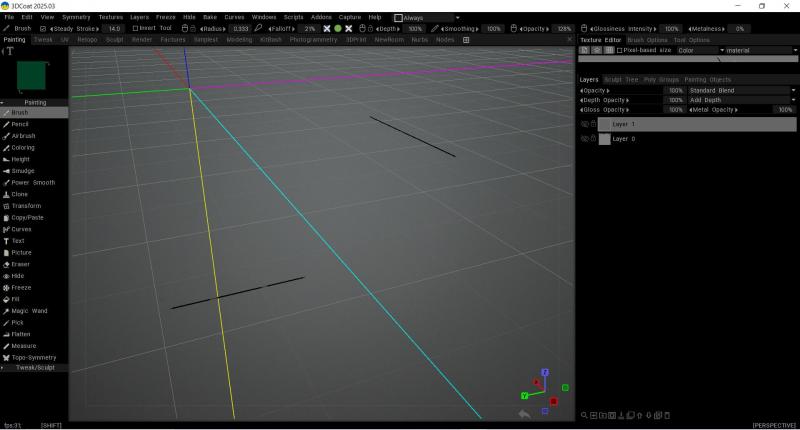Toggle the Pixel-based size checkbox
This screenshot has height=430, width=800.
[619, 50]
